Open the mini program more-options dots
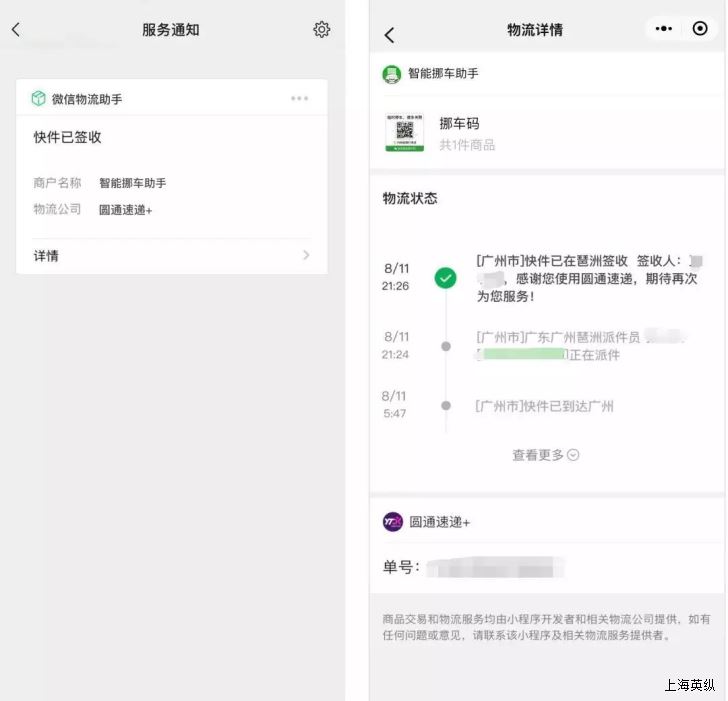 point(663,29)
